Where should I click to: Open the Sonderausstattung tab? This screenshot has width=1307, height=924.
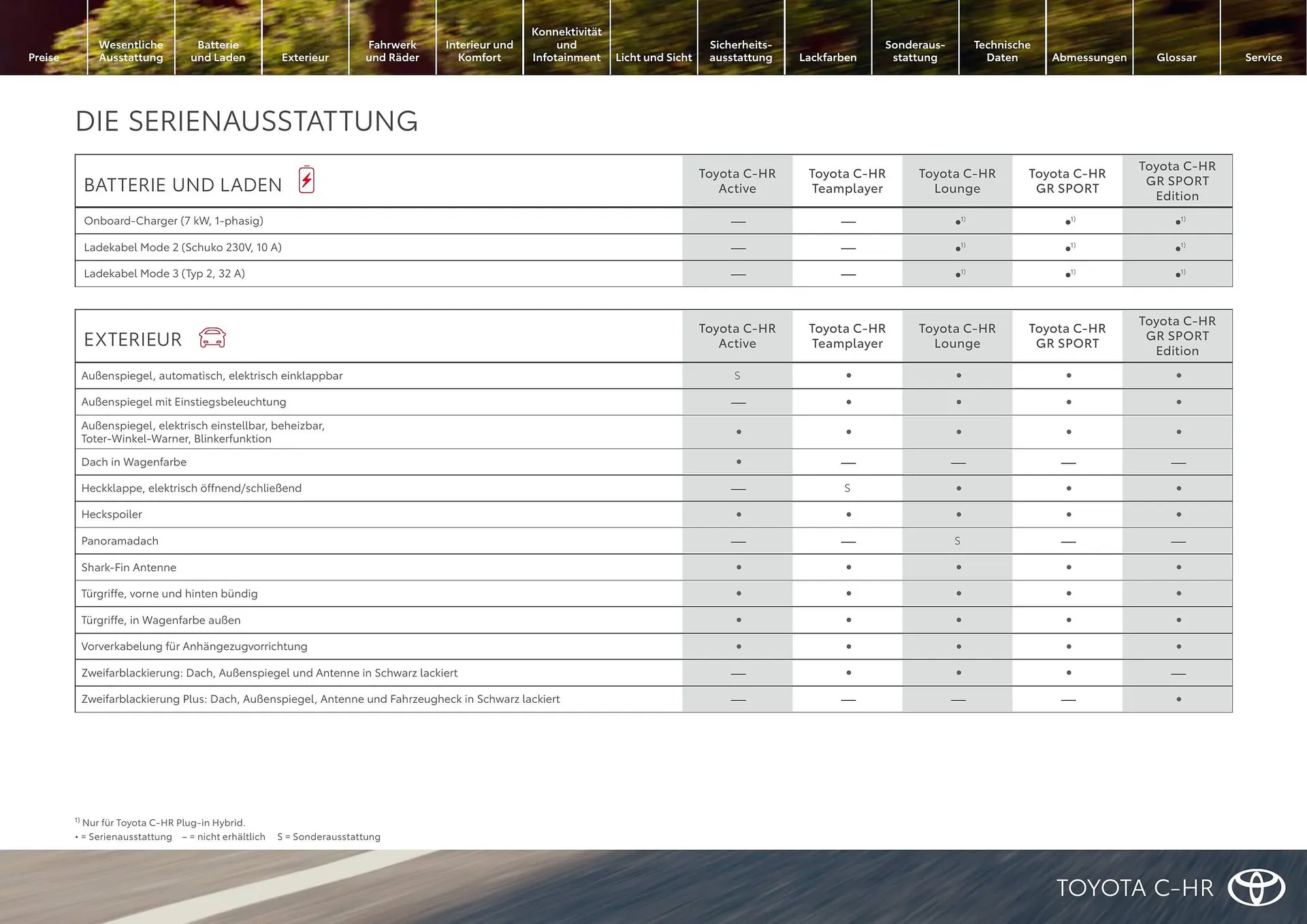click(915, 51)
